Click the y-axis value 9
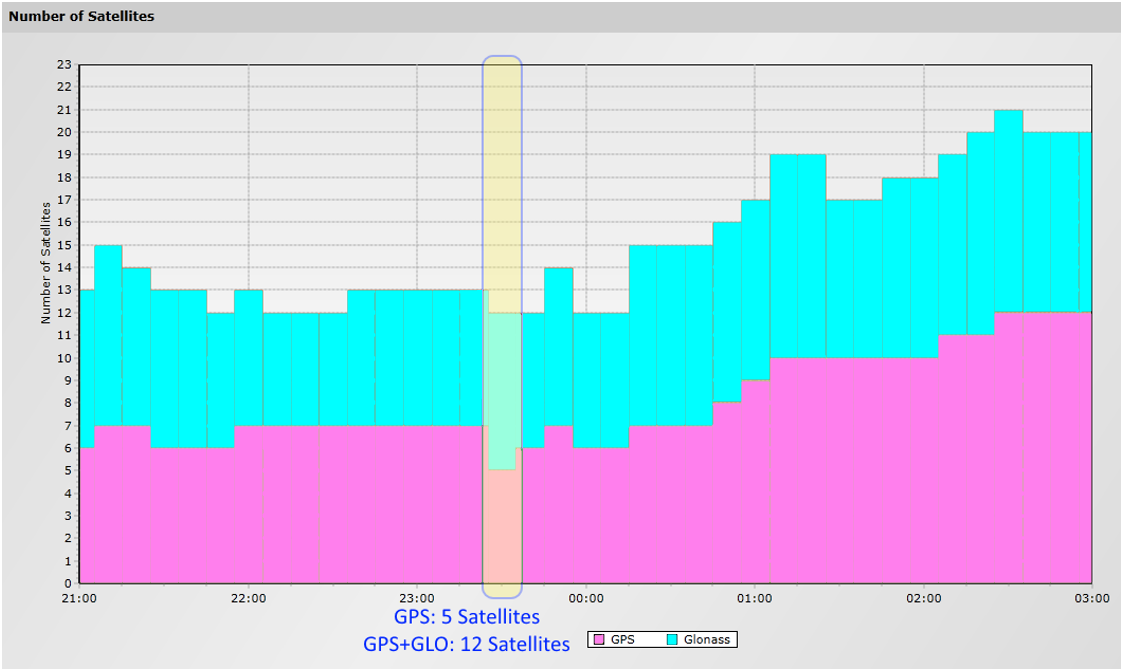1121x669 pixels. click(69, 380)
